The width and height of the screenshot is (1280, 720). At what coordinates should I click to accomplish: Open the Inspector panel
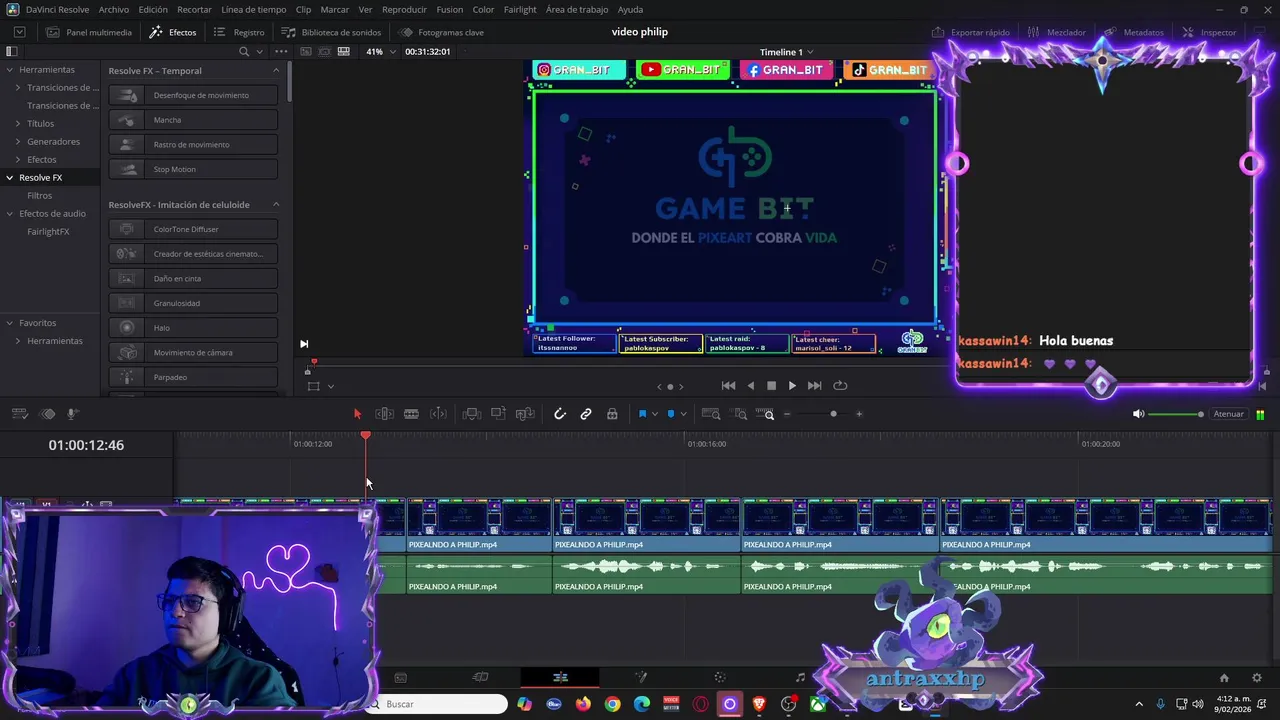(x=1209, y=32)
